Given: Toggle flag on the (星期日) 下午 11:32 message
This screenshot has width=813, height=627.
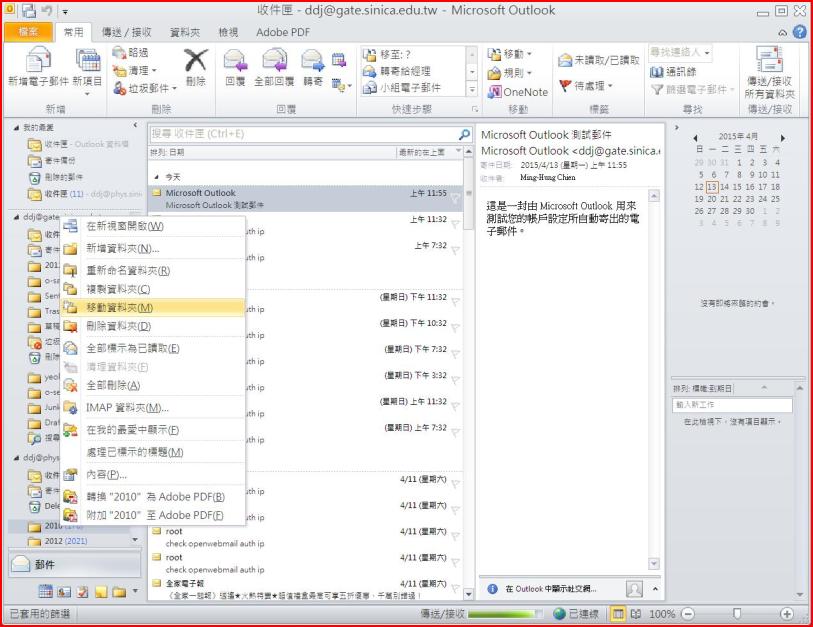Looking at the screenshot, I should coord(455,302).
